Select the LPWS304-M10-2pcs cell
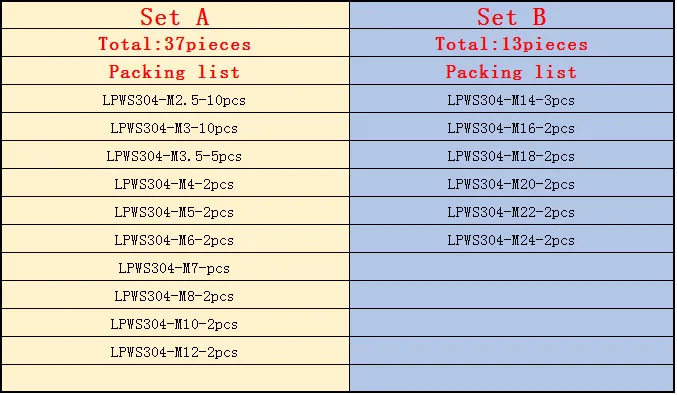 175,323
